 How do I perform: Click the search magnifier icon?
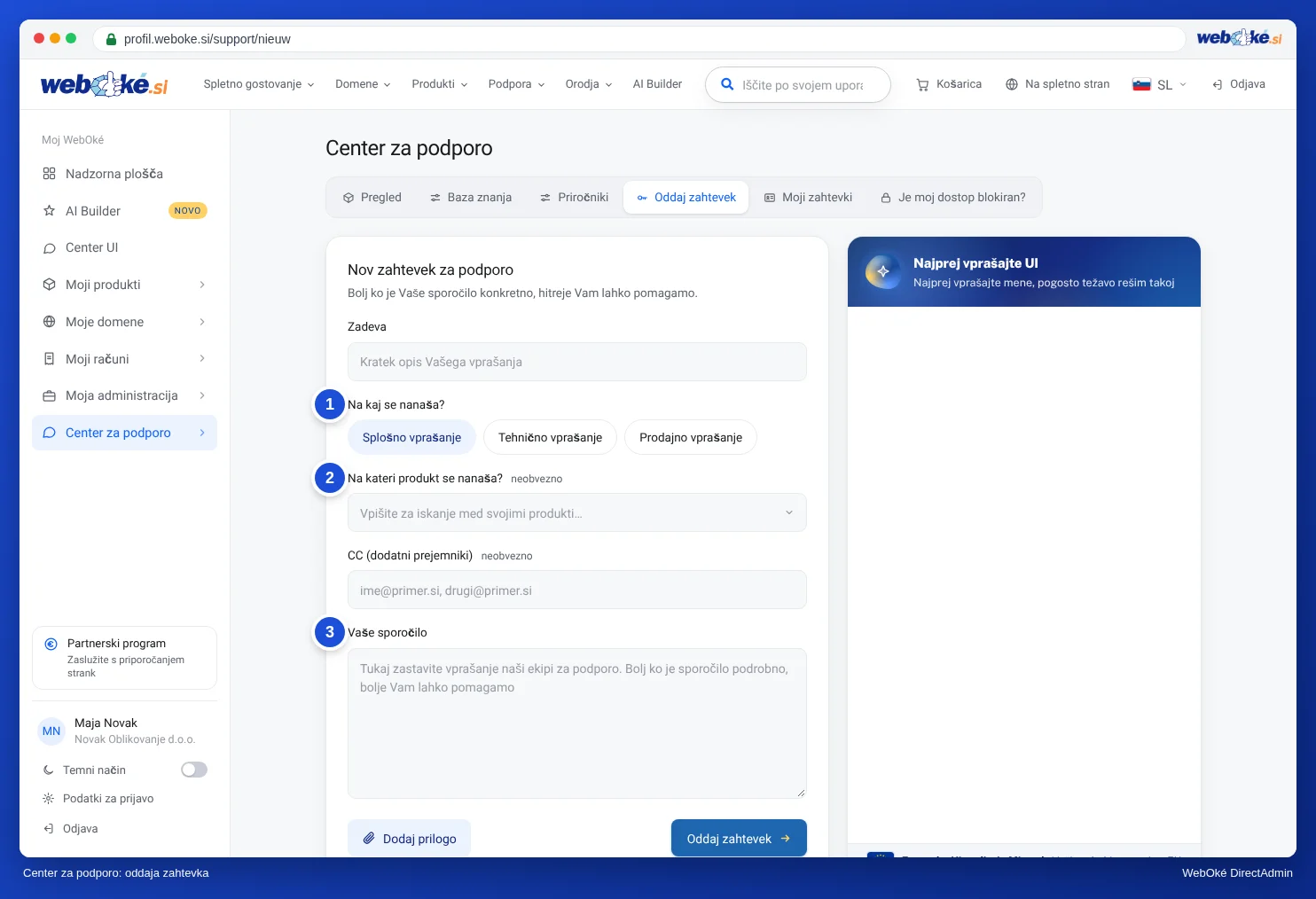pyautogui.click(x=727, y=84)
